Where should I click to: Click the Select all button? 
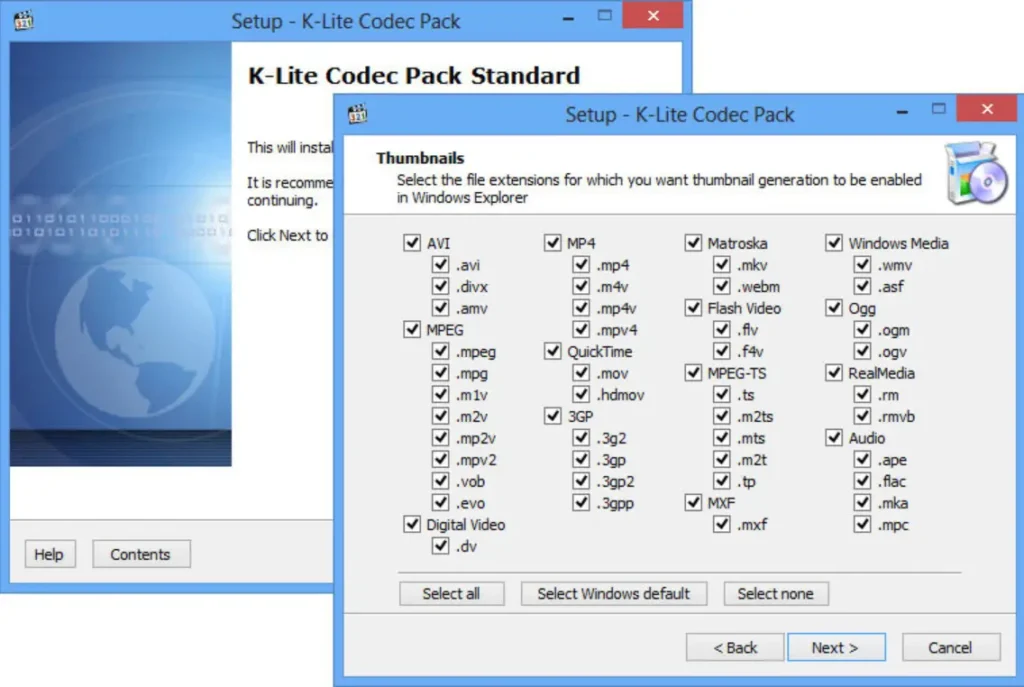click(452, 593)
